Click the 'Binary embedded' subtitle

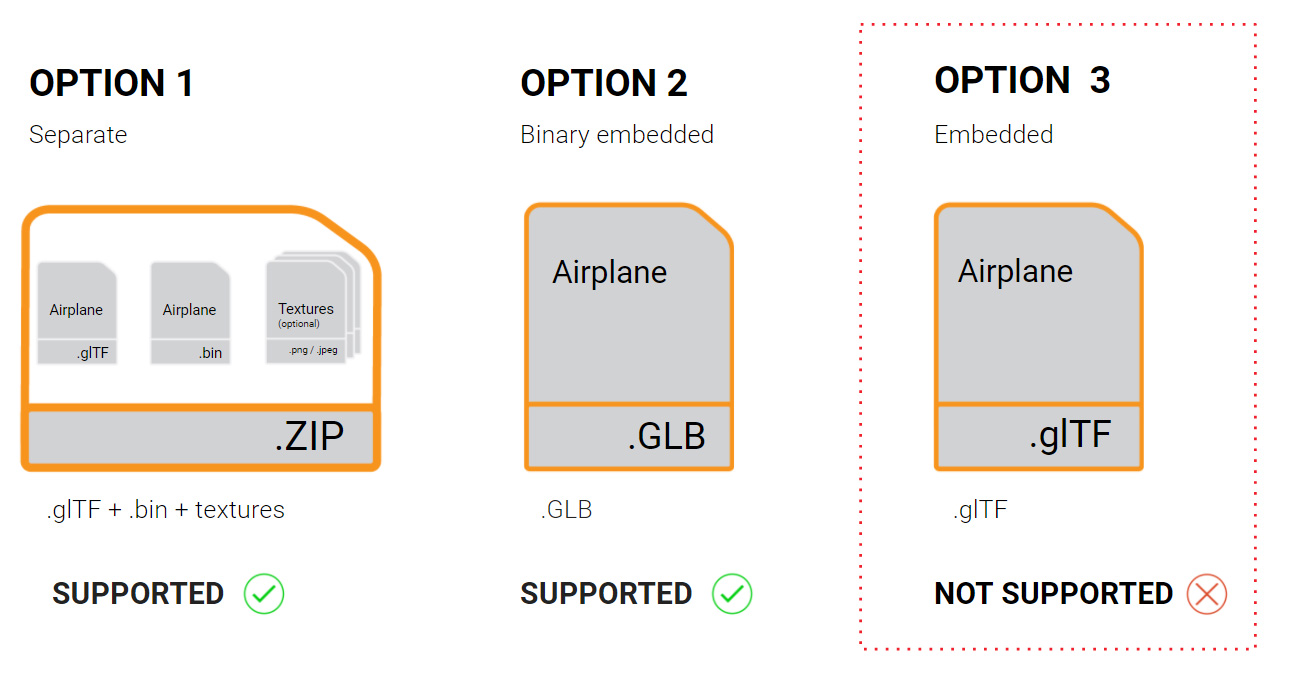pos(617,135)
